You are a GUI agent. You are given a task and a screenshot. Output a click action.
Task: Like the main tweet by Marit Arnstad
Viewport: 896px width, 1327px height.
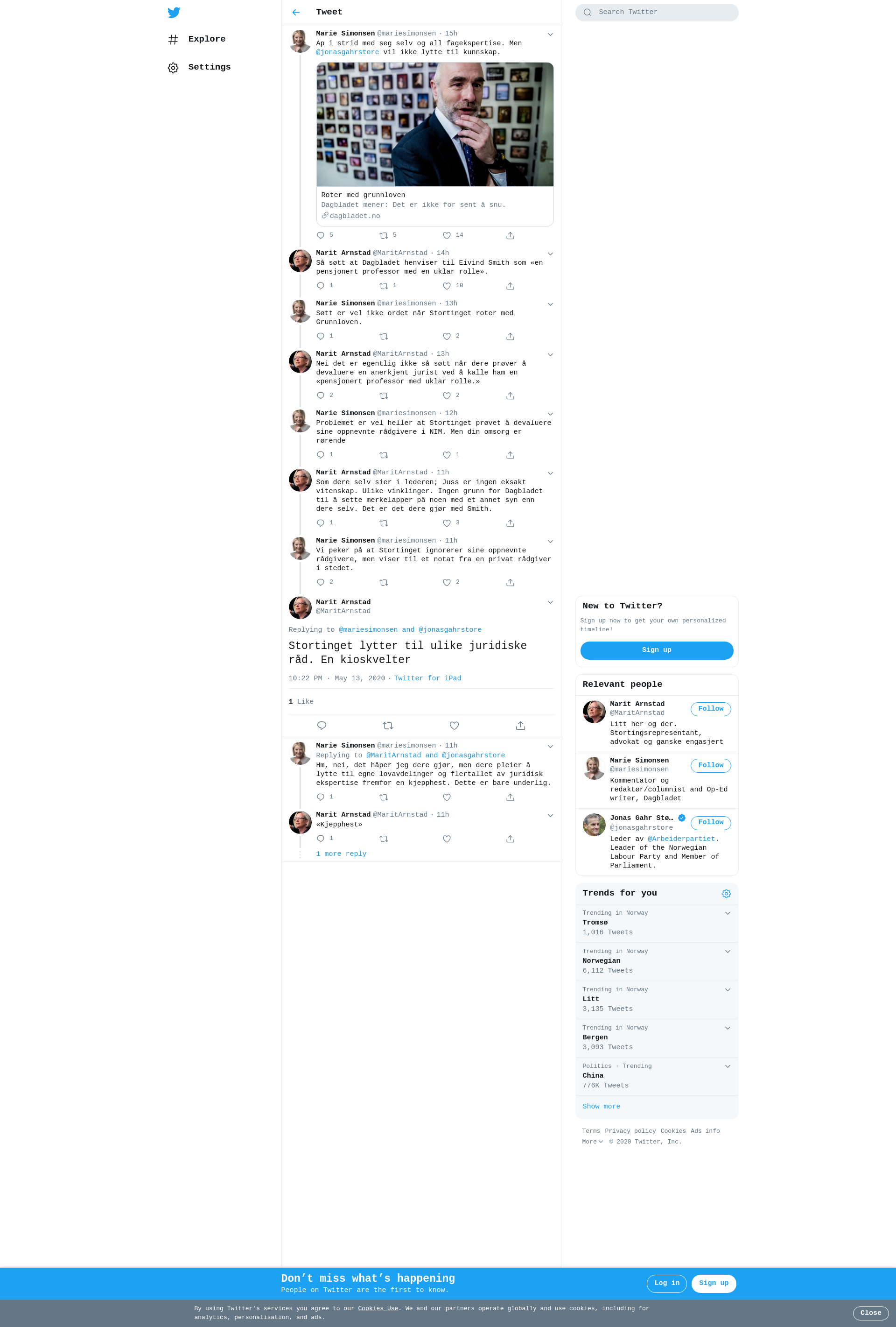coord(454,726)
